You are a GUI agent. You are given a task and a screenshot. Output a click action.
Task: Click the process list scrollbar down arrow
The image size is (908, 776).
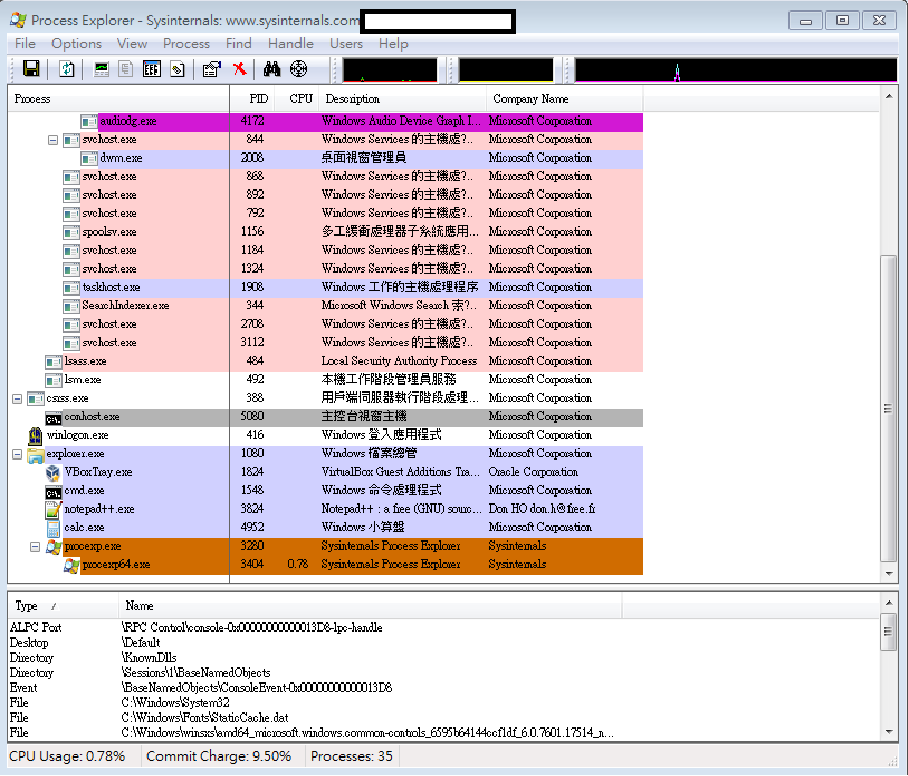tap(889, 574)
